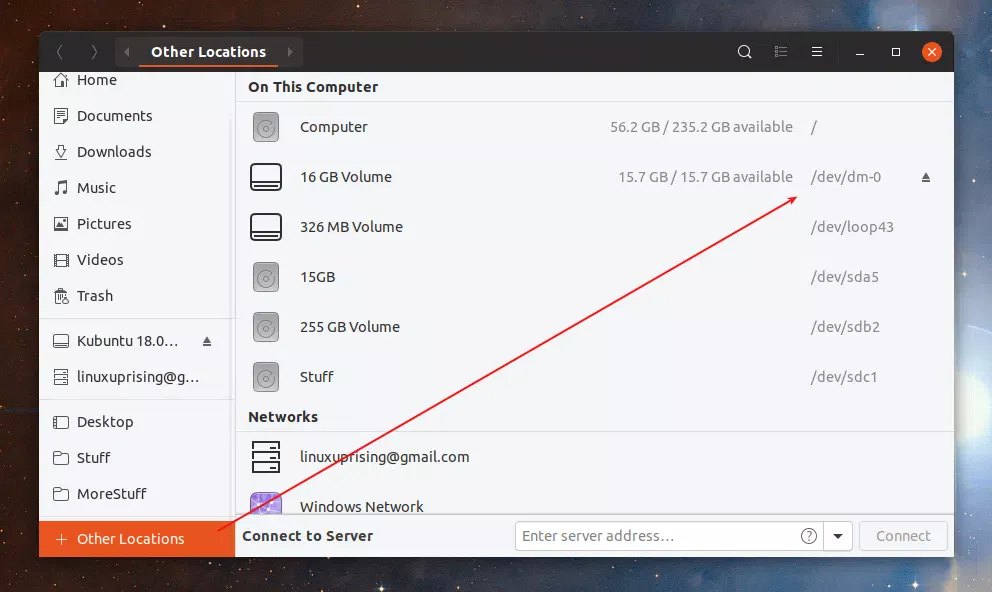Screen dimensions: 992x592
Task: Minimize the Files window
Action: coord(860,52)
